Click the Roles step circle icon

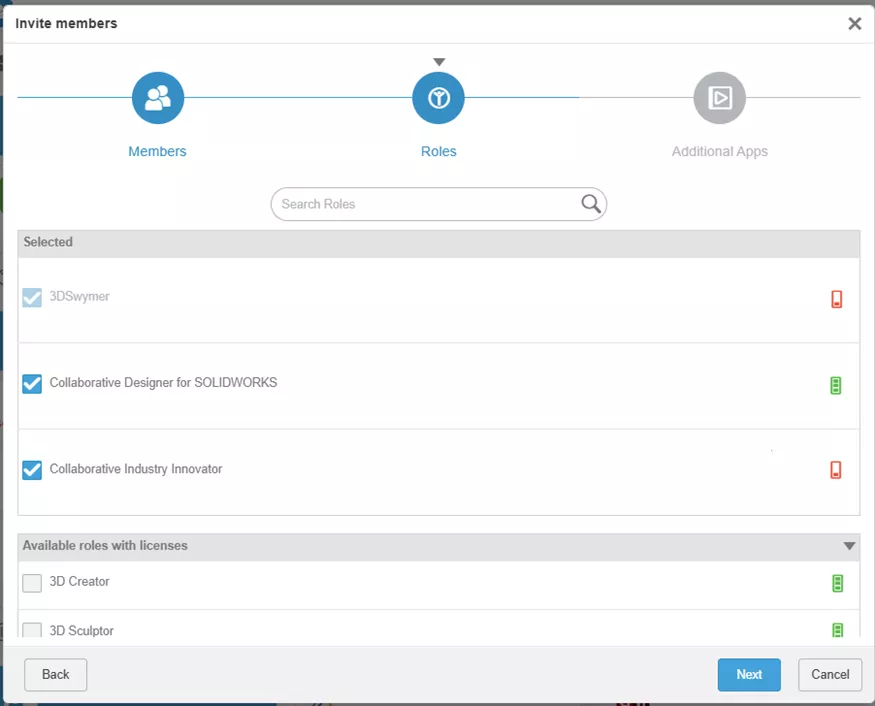[x=439, y=98]
